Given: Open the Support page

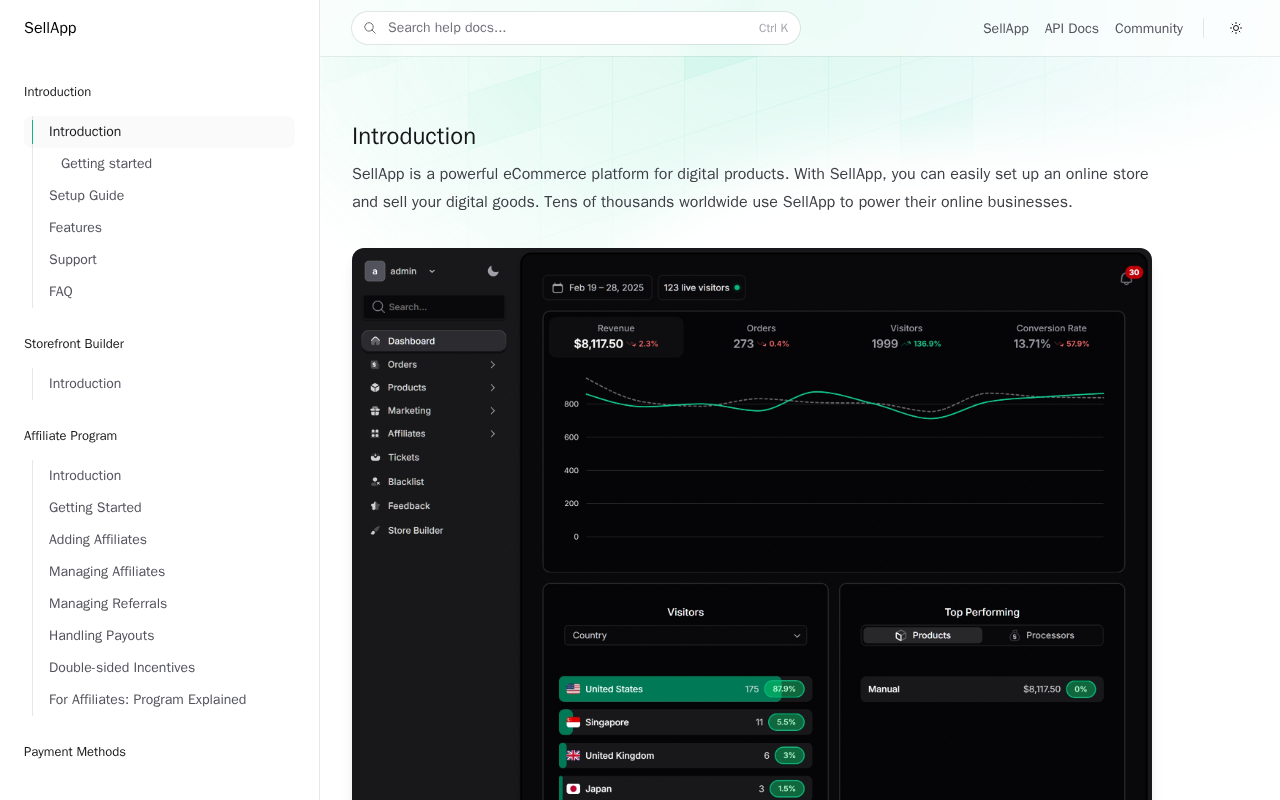Looking at the screenshot, I should pyautogui.click(x=73, y=260).
